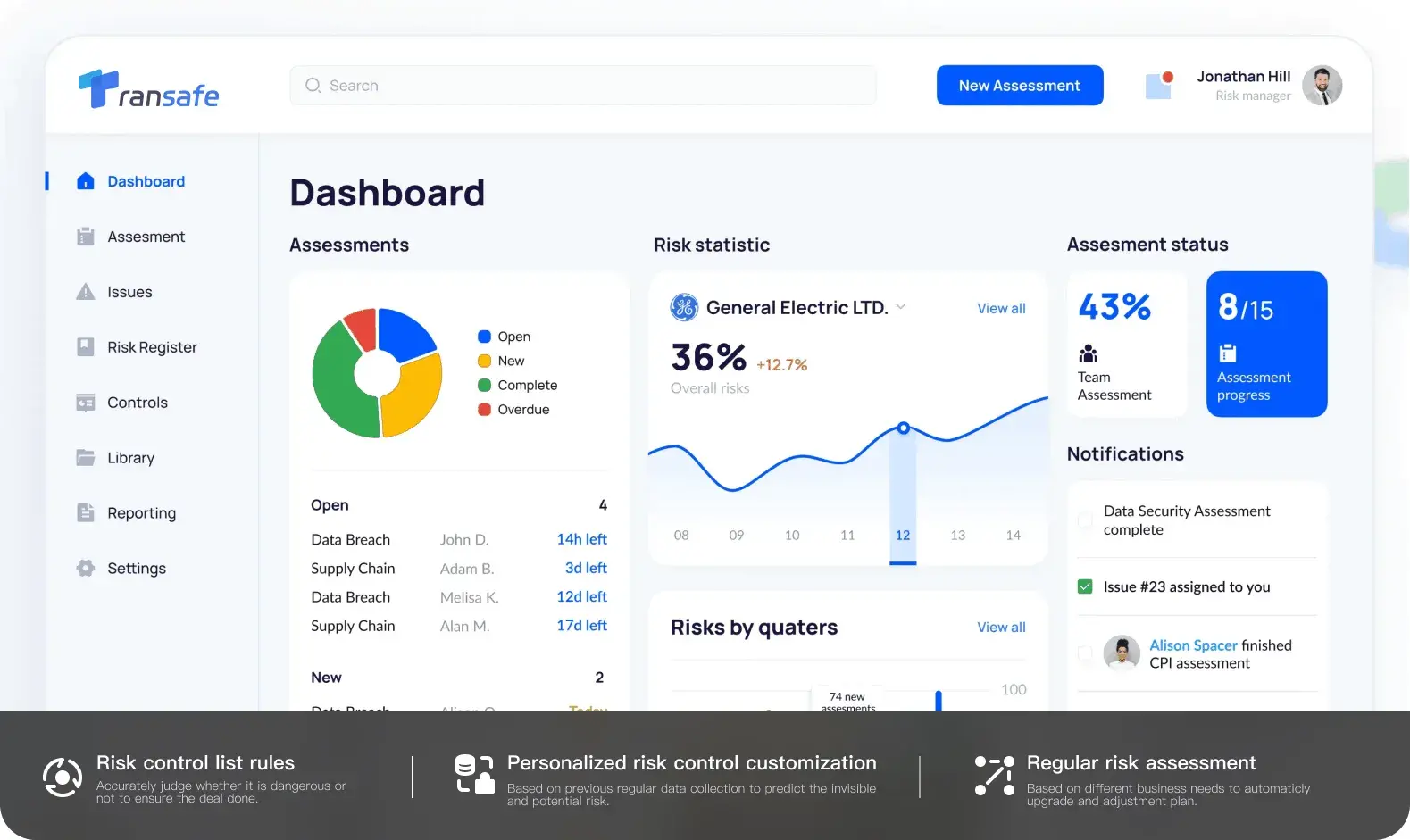Select the Risk Register bookmark icon
Screen dimensions: 1410x840
coord(86,347)
